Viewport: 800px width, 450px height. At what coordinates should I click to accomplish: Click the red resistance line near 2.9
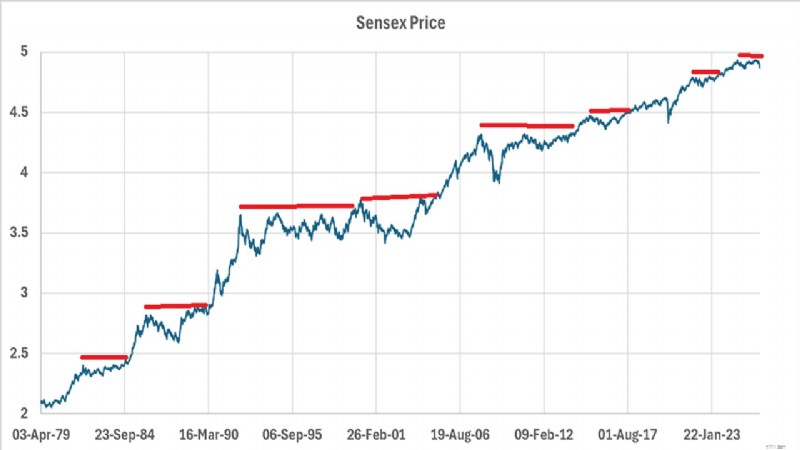[x=176, y=306]
